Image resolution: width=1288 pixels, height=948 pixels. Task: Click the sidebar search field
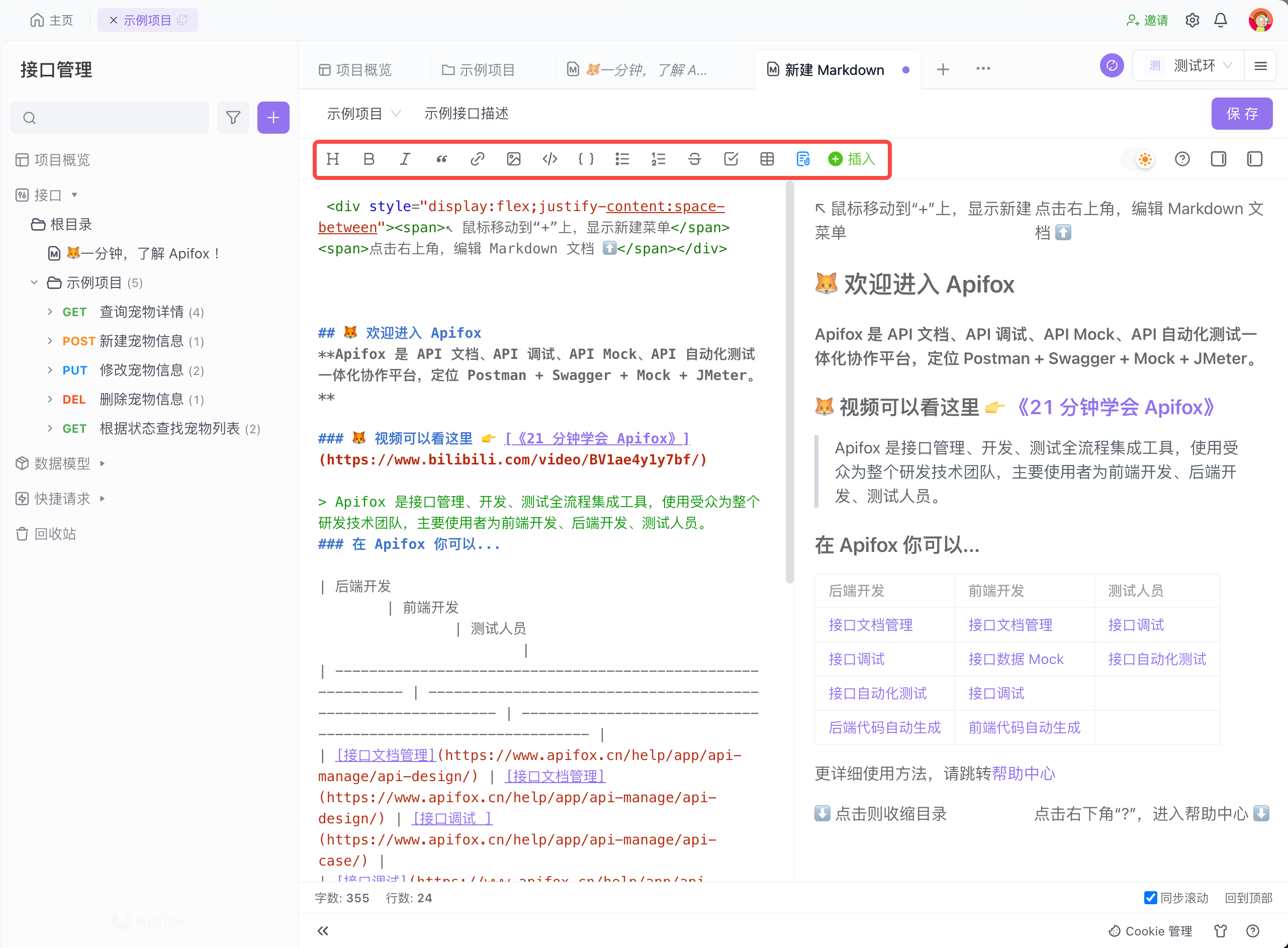tap(110, 118)
